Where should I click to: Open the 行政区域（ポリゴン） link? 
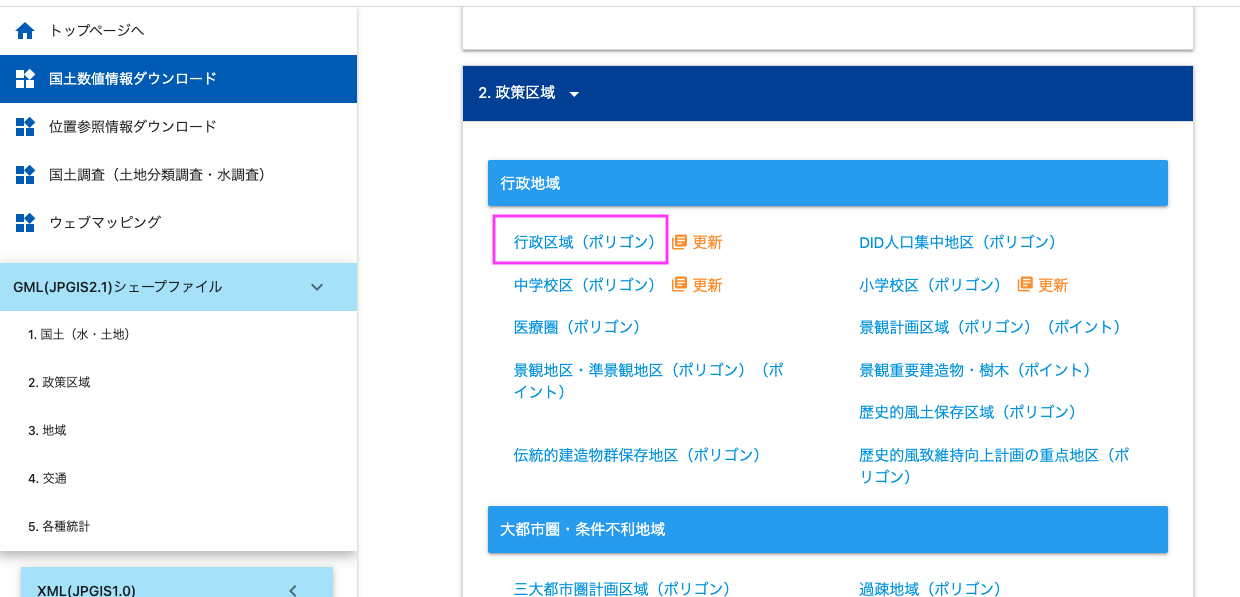[x=585, y=242]
